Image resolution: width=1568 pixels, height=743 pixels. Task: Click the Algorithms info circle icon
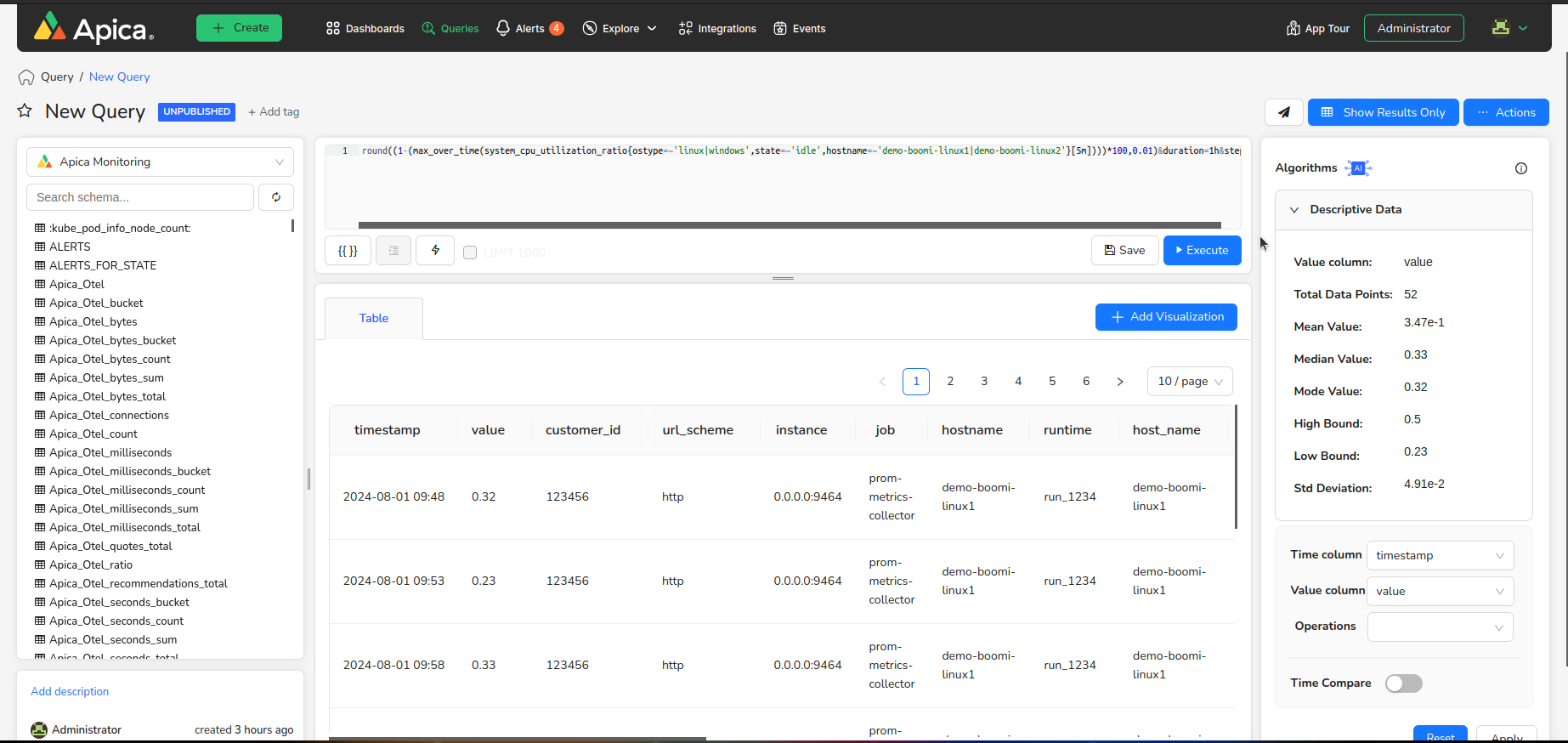point(1520,168)
